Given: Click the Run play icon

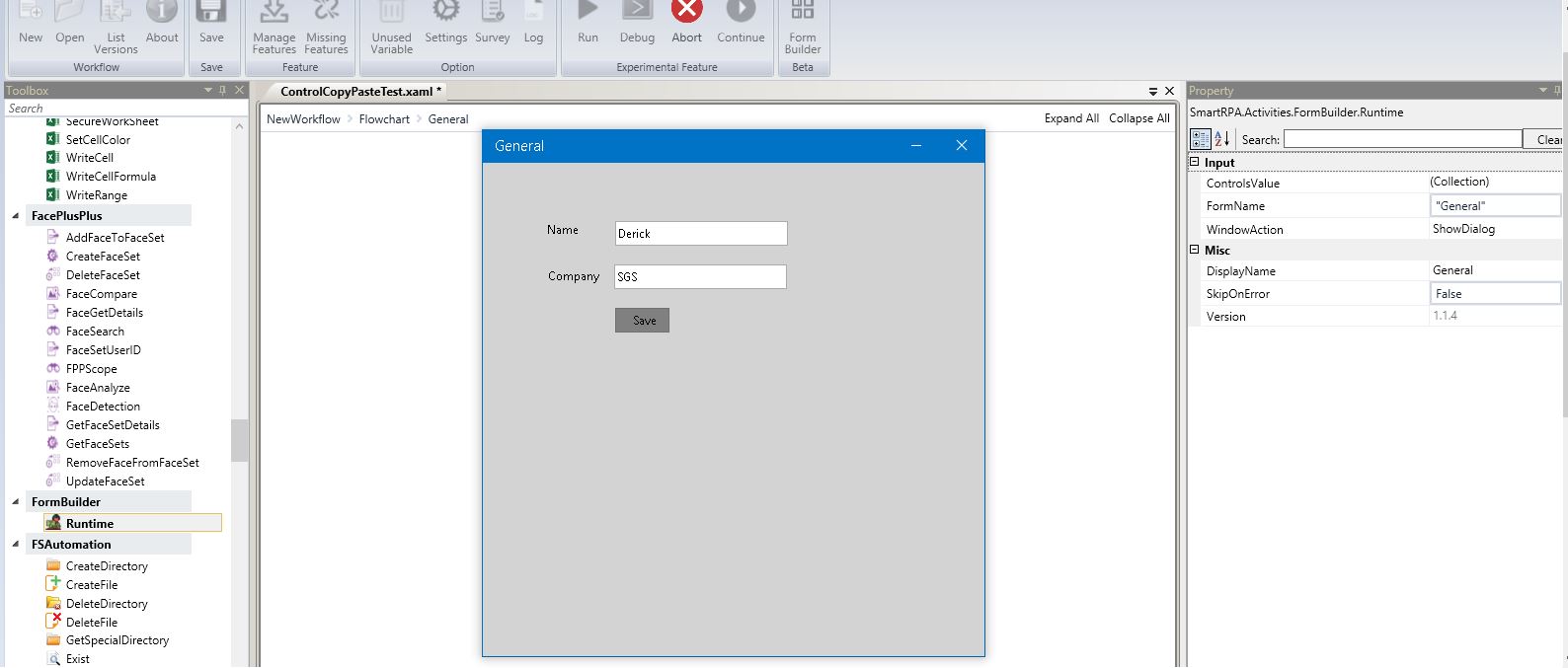Looking at the screenshot, I should [x=588, y=12].
